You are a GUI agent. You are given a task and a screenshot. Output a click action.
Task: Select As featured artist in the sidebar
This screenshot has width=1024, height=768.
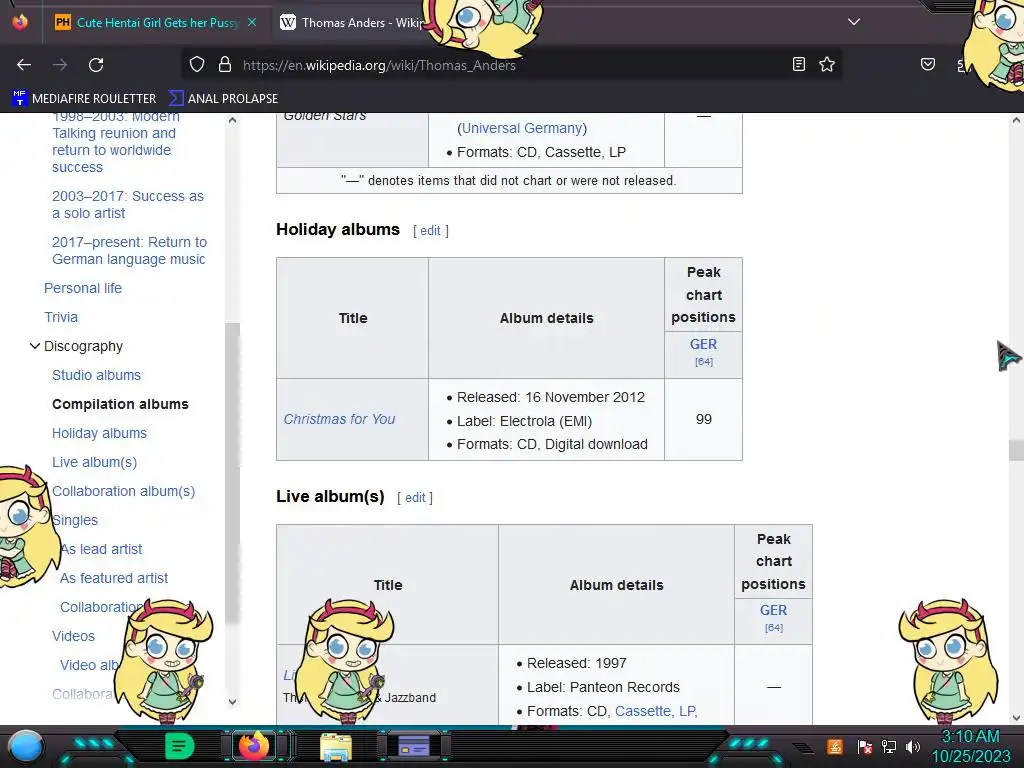(x=114, y=578)
